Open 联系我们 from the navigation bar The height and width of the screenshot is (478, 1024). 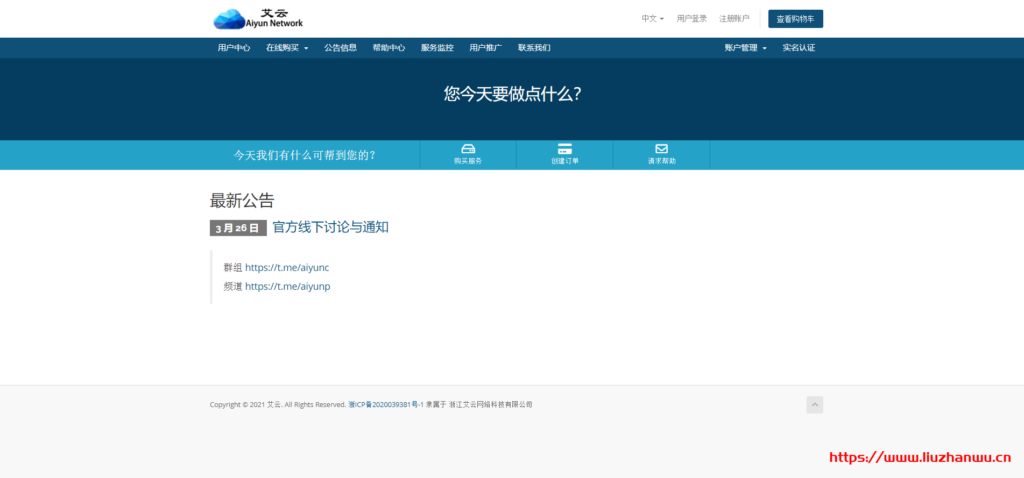pyautogui.click(x=534, y=48)
